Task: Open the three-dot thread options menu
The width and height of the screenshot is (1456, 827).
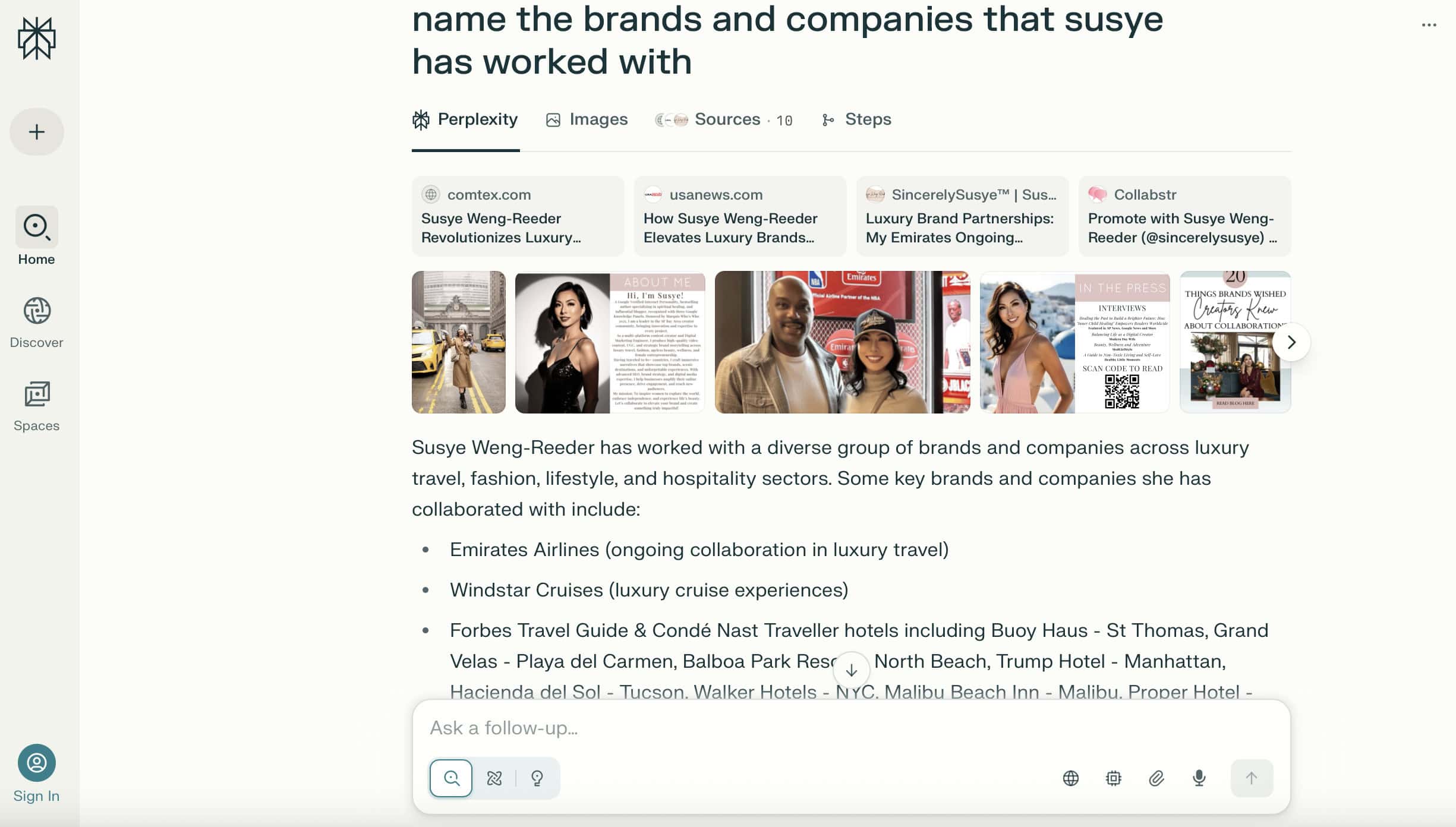Action: point(1429,25)
